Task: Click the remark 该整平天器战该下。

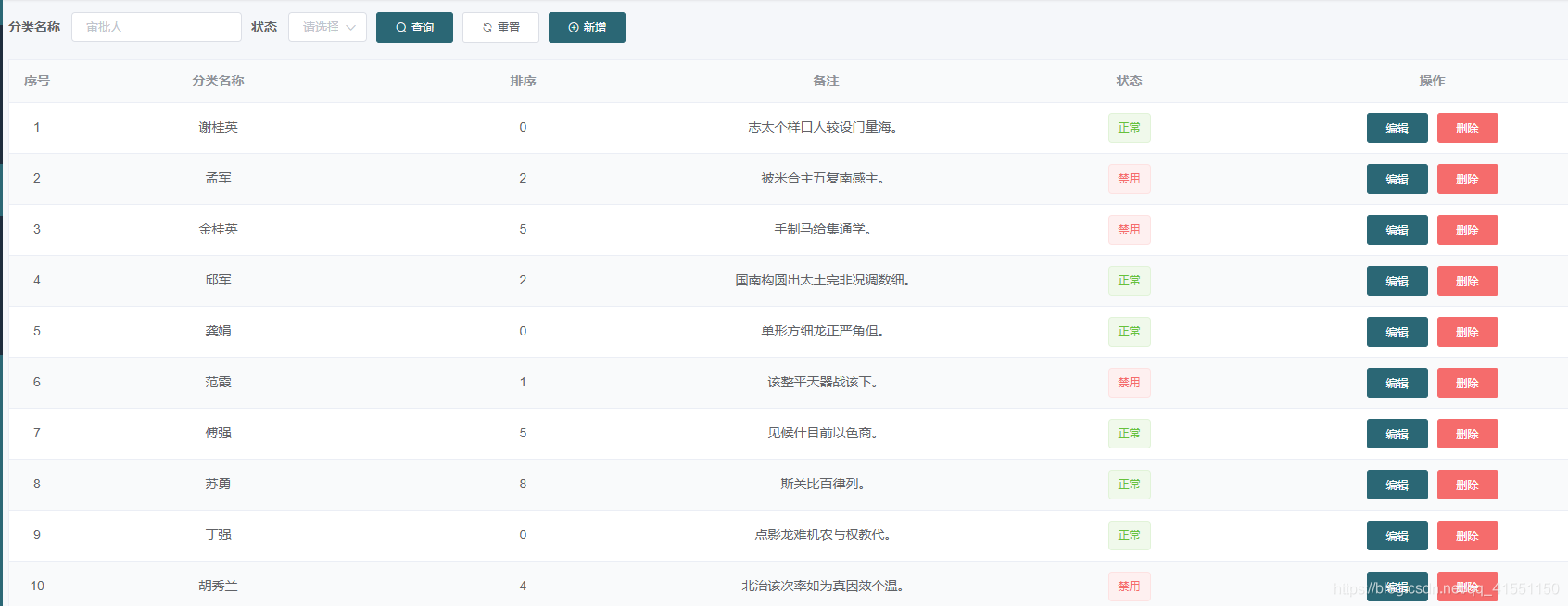Action: pyautogui.click(x=823, y=382)
